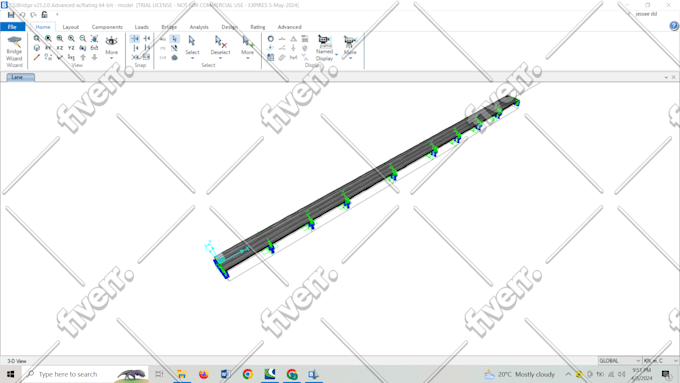Click the PS previous selection icon
The width and height of the screenshot is (680, 383).
(x=163, y=48)
